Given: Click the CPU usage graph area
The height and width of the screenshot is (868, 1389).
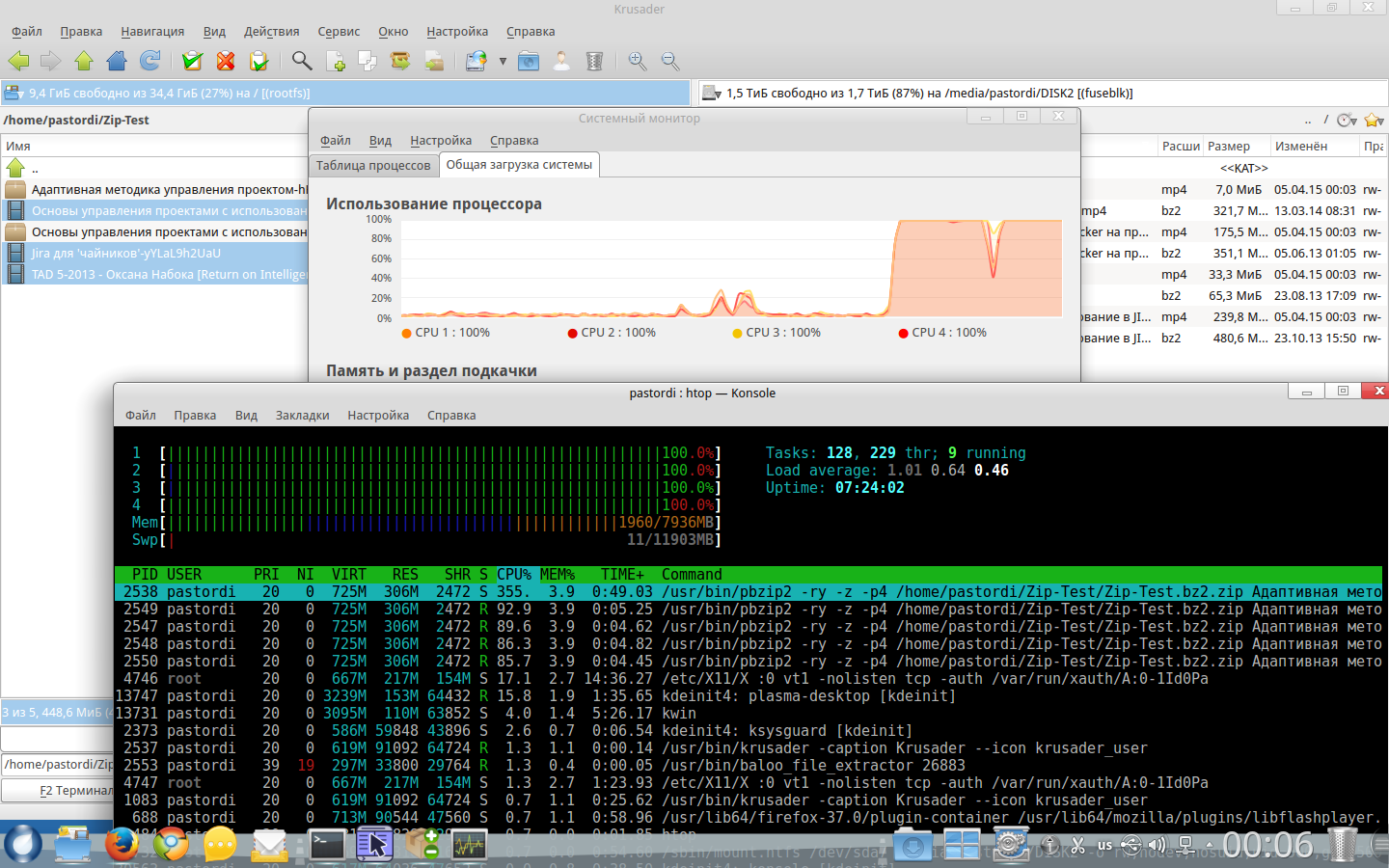Looking at the screenshot, I should coord(730,269).
